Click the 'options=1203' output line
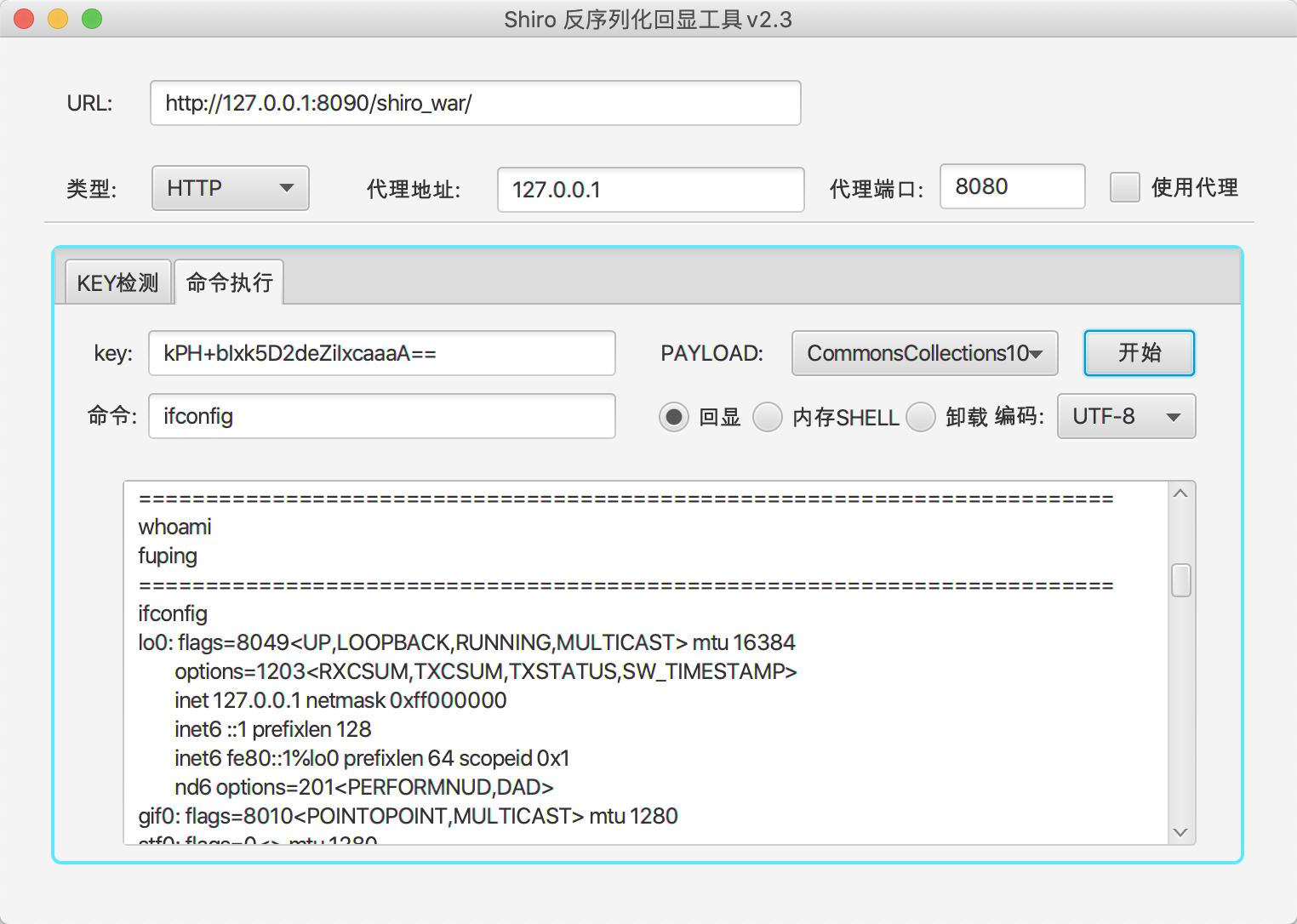The image size is (1297, 924). (486, 671)
